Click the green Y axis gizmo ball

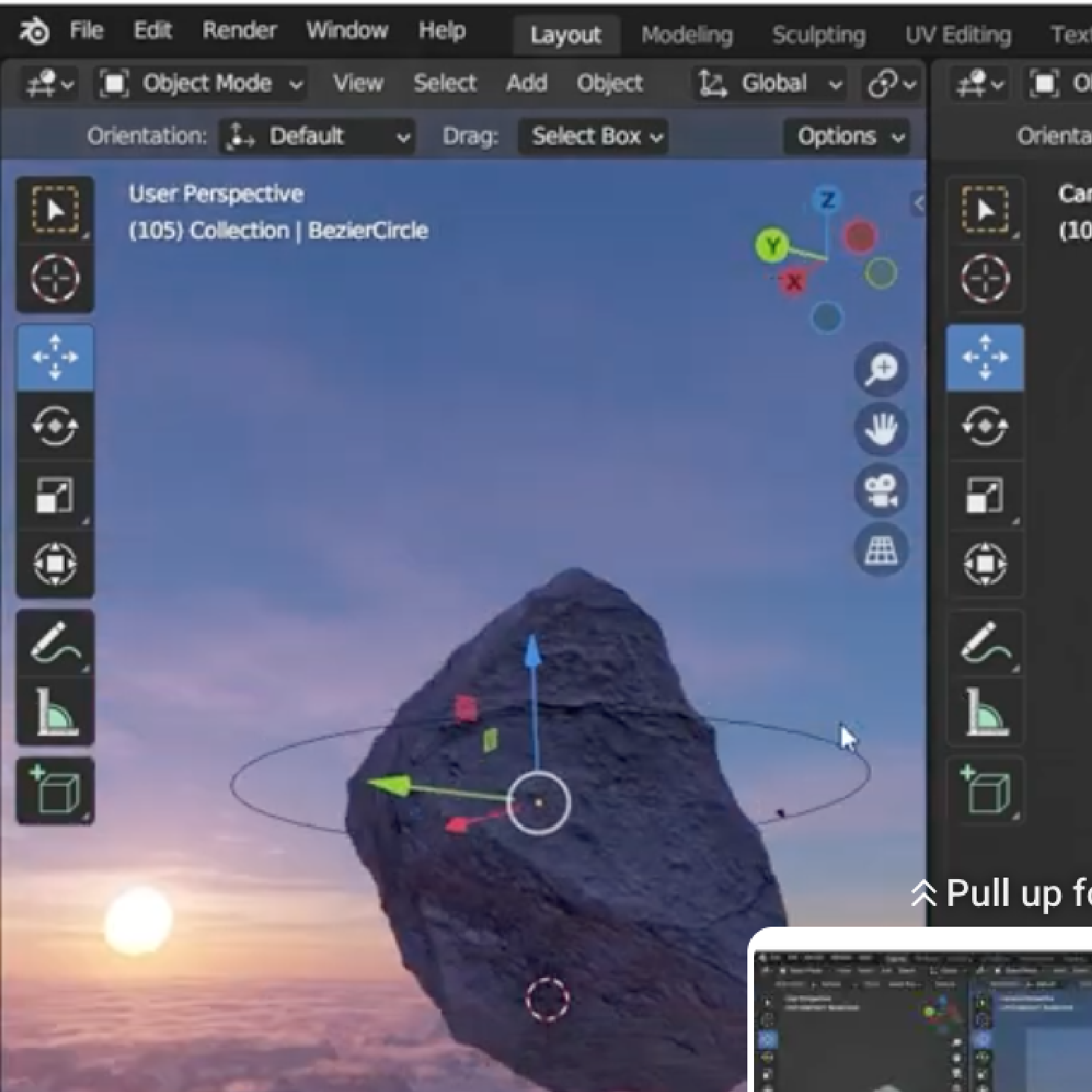tap(772, 246)
